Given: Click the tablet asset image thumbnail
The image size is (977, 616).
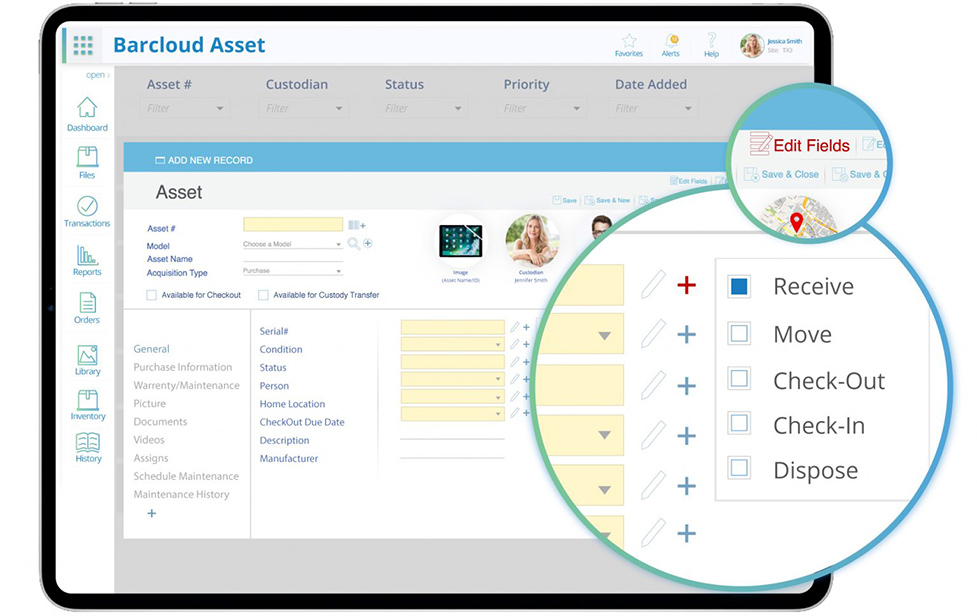Looking at the screenshot, I should pos(460,241).
